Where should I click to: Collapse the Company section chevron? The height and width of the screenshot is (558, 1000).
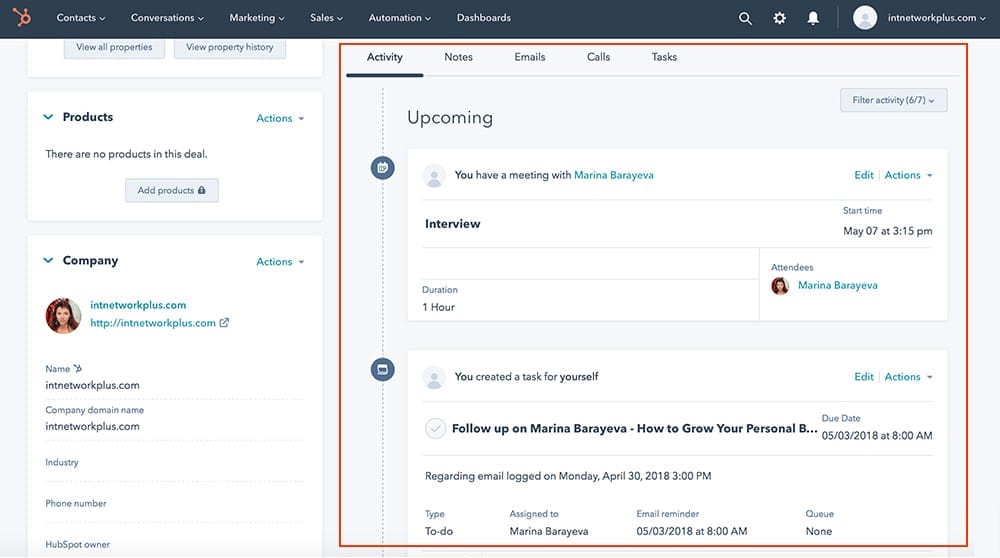pyautogui.click(x=48, y=261)
